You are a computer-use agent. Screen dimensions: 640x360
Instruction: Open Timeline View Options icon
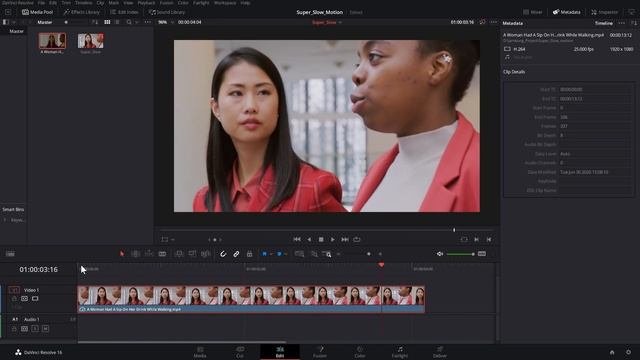click(10, 254)
